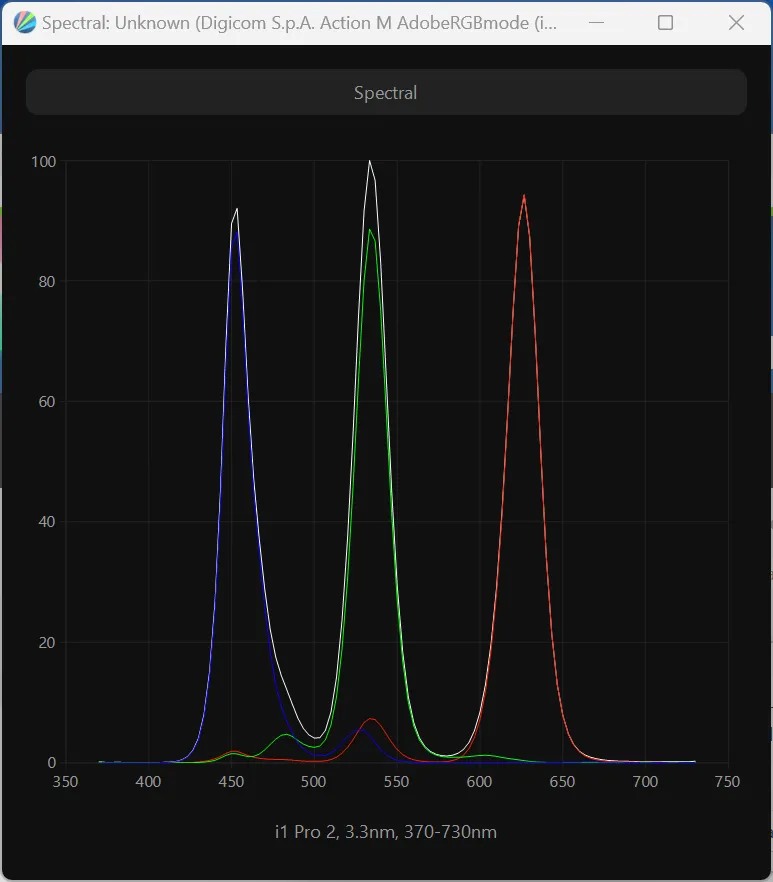Select the blue curve peak near 450nm
This screenshot has width=773, height=882.
point(235,232)
